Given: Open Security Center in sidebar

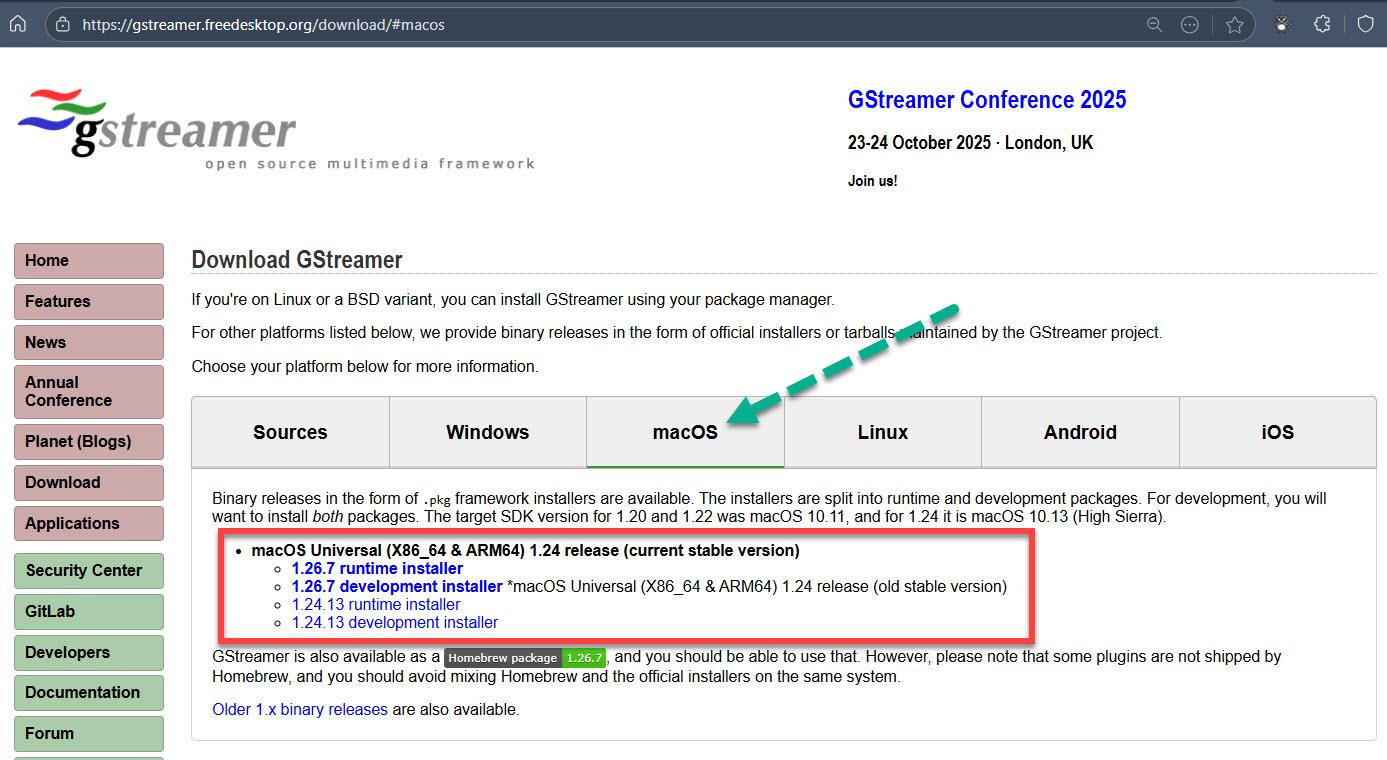Looking at the screenshot, I should coord(88,570).
